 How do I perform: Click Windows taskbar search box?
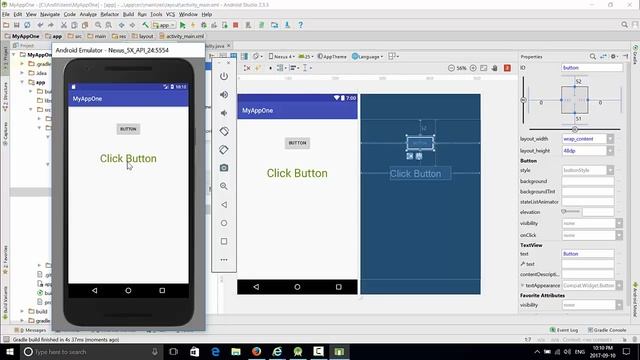91,352
